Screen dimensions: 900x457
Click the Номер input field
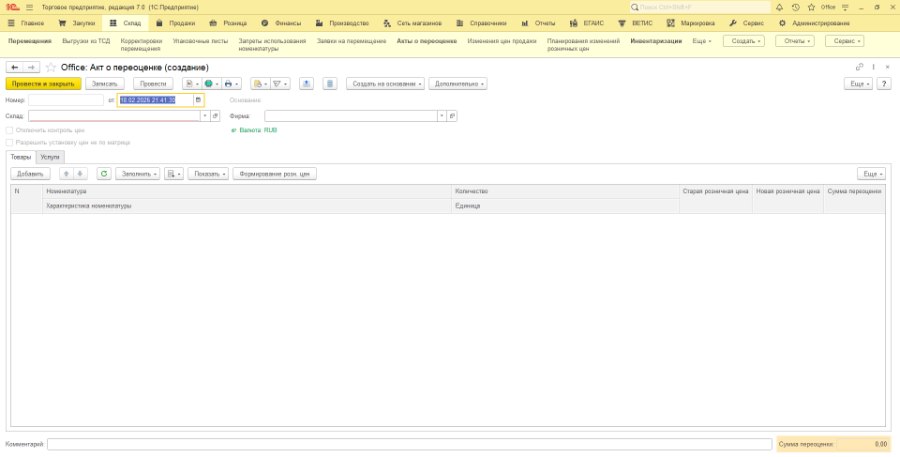(66, 100)
